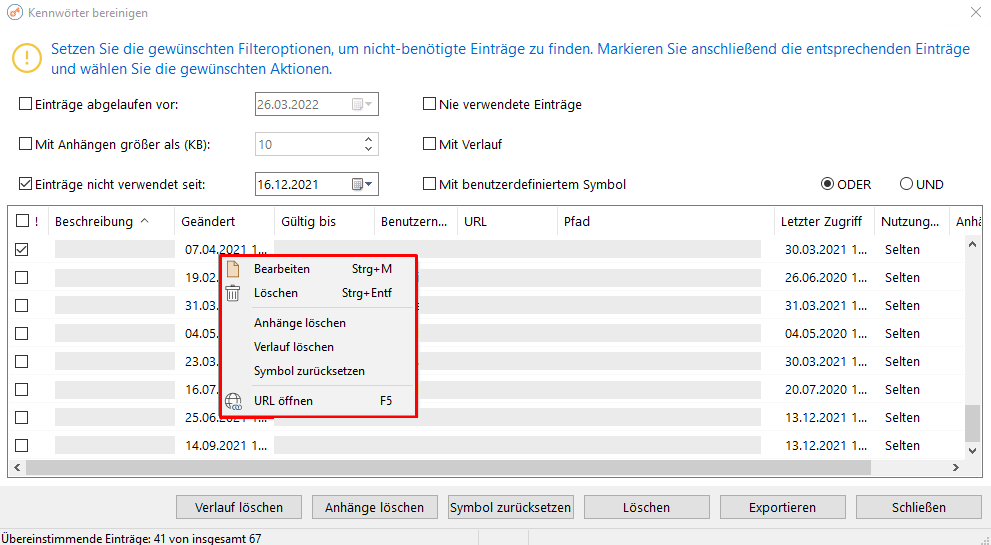
Task: Click the vertical scrollbar down arrow
Action: click(972, 450)
